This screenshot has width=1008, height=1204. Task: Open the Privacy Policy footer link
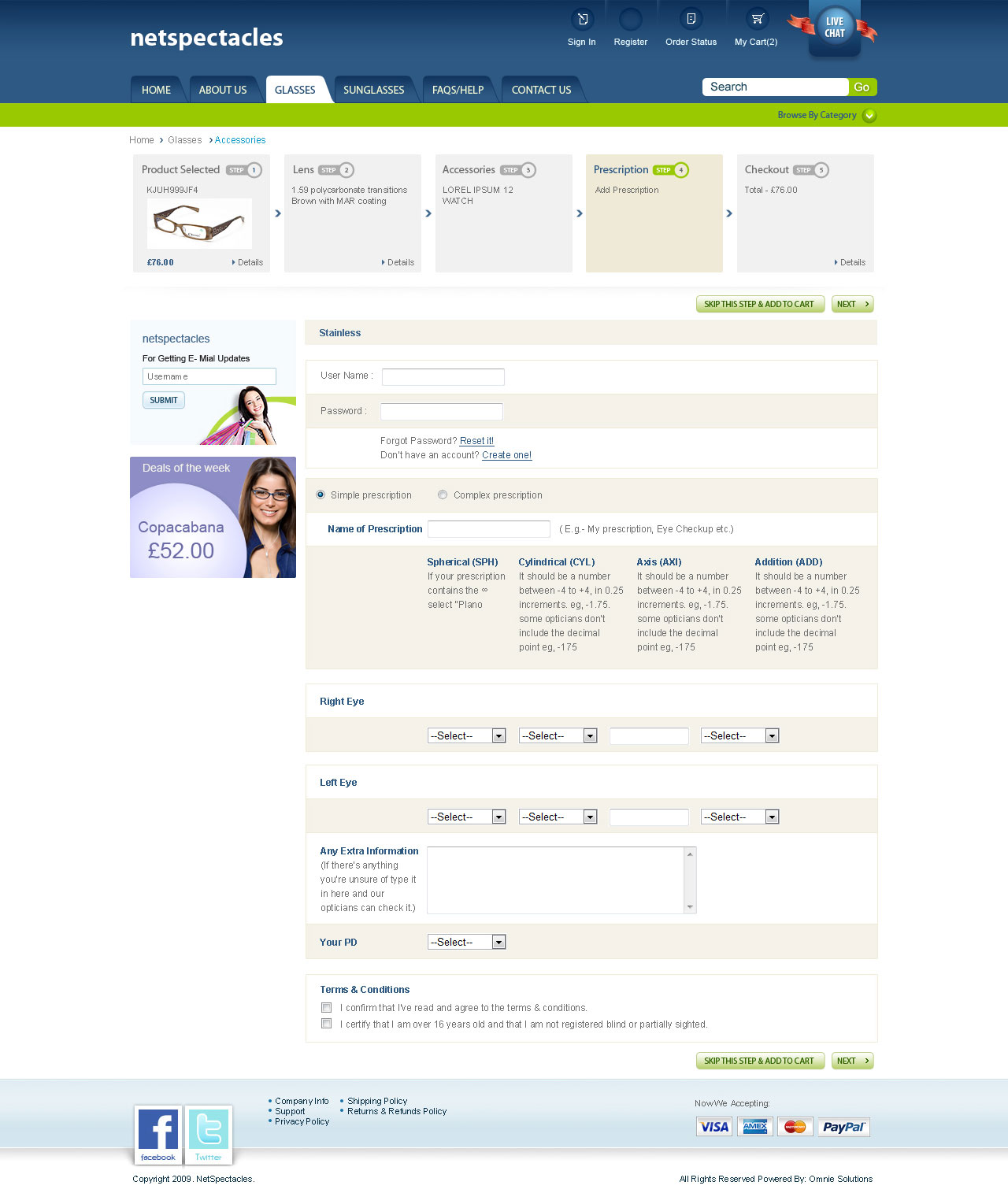[x=302, y=1121]
